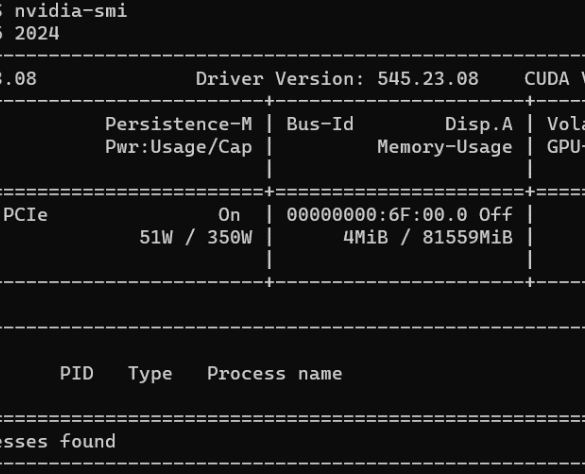Click the 51W power usage value
This screenshot has width=585, height=474.
156,237
